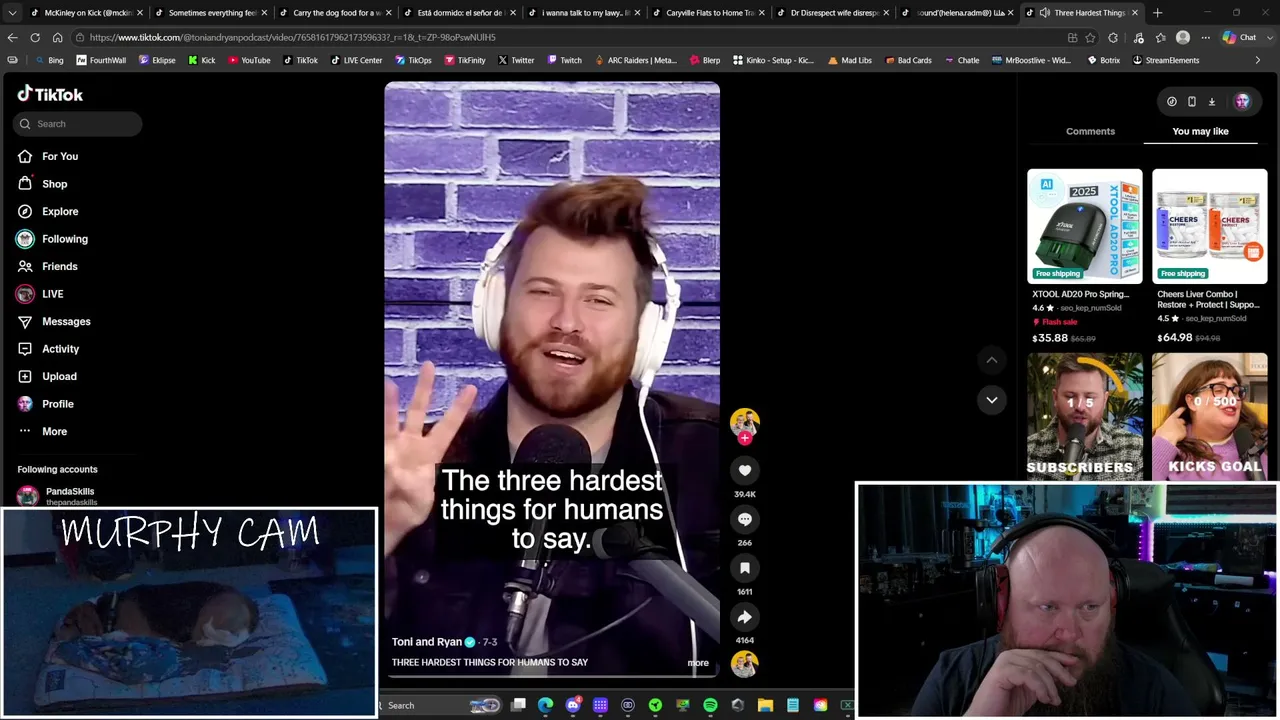Go to the next video
This screenshot has width=1280, height=720.
[x=992, y=400]
